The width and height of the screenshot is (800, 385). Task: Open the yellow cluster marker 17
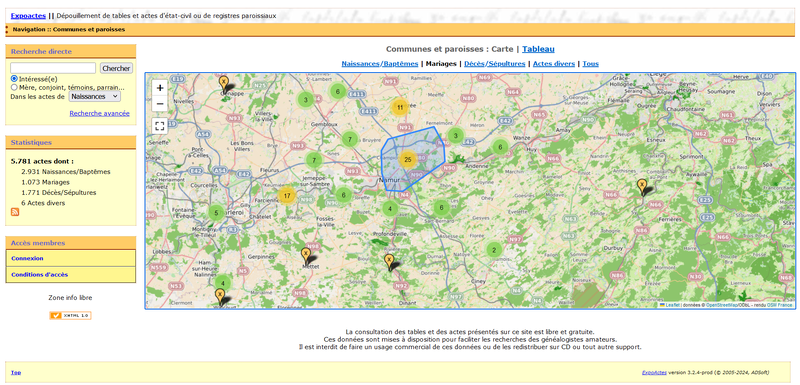287,195
